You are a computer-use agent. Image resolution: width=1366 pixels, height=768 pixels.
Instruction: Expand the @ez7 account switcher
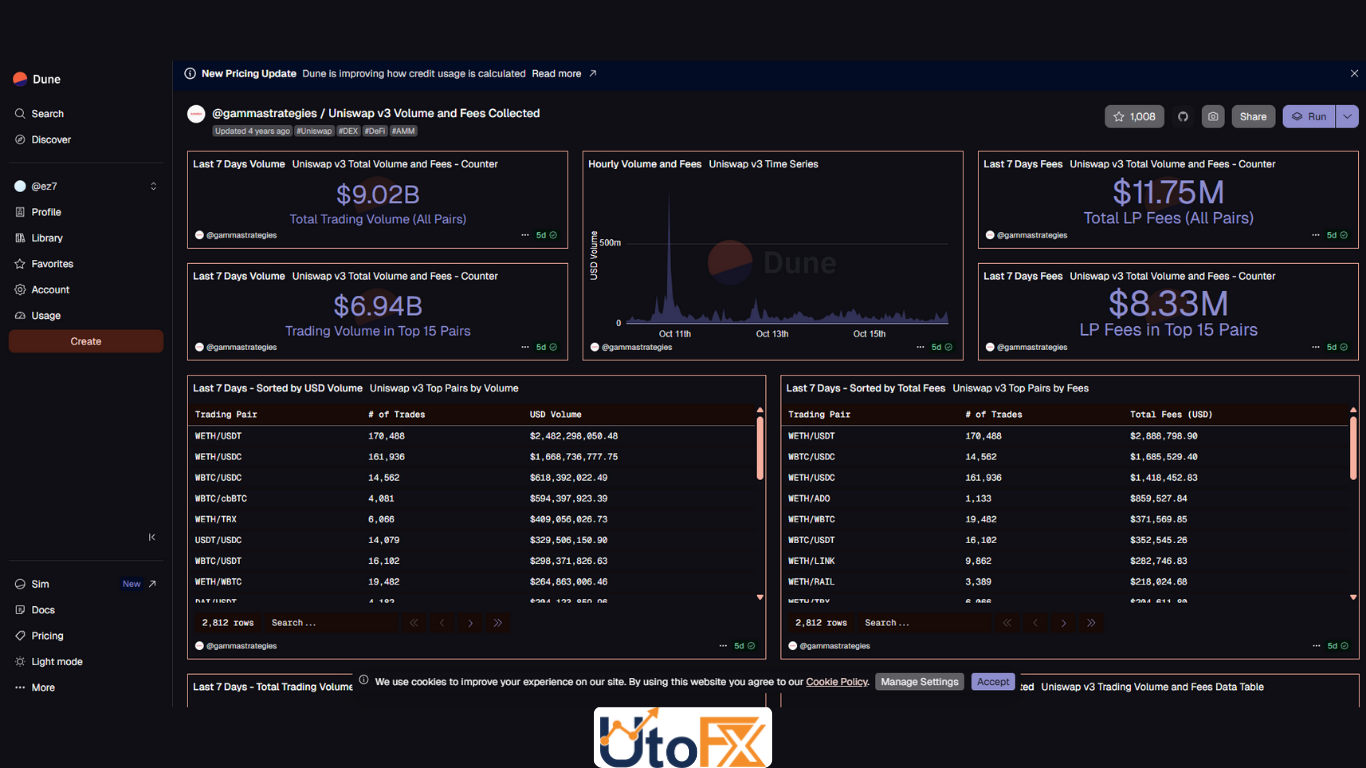(x=86, y=186)
